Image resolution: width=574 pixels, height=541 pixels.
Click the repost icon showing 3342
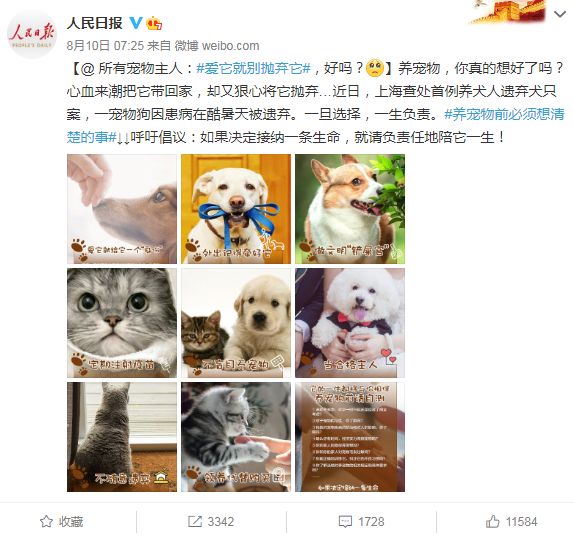pos(195,521)
